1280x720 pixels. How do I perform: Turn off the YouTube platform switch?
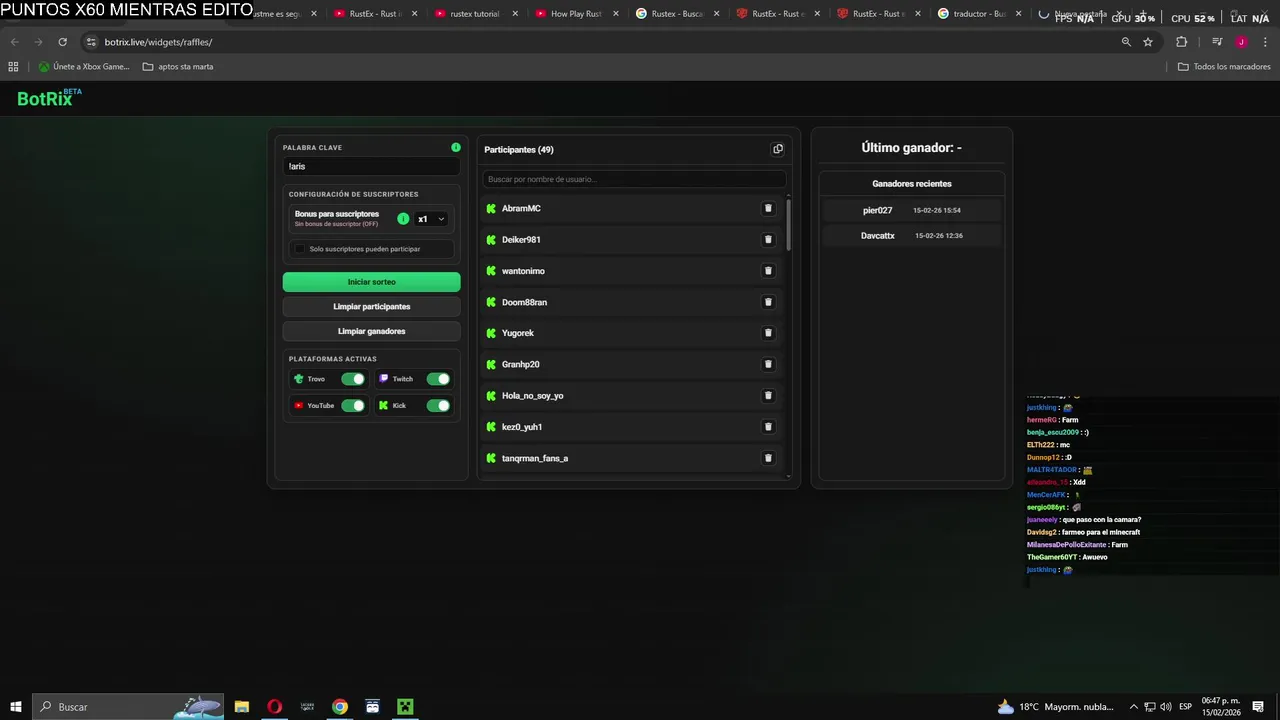[353, 405]
